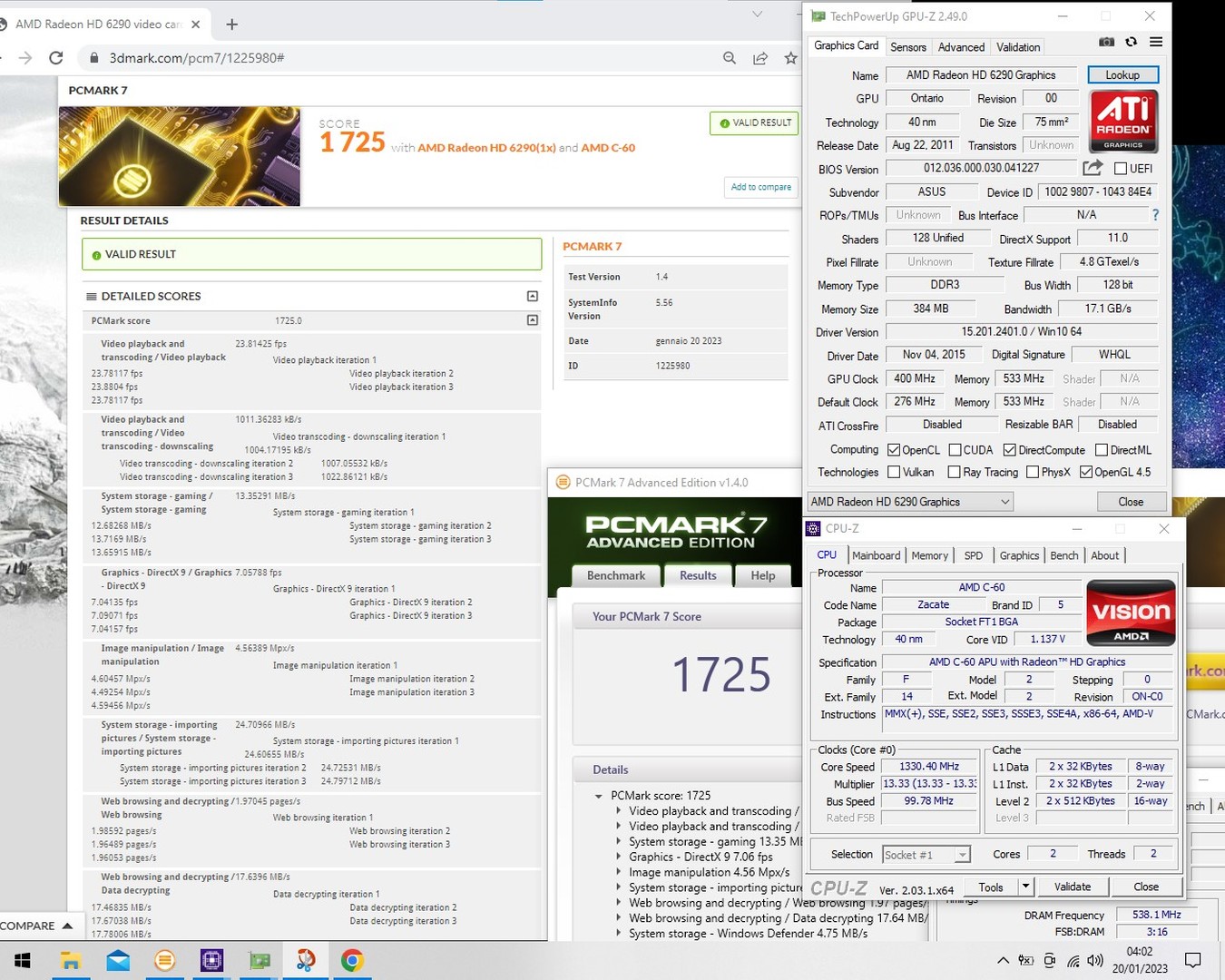Open PCMark 7 Help tab
This screenshot has height=980, width=1225.
click(763, 575)
